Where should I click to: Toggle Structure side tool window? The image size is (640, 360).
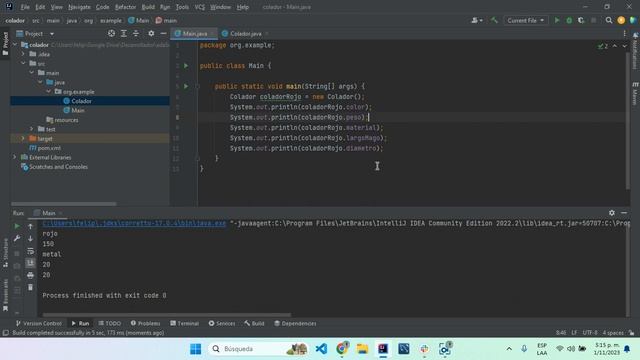[x=5, y=252]
